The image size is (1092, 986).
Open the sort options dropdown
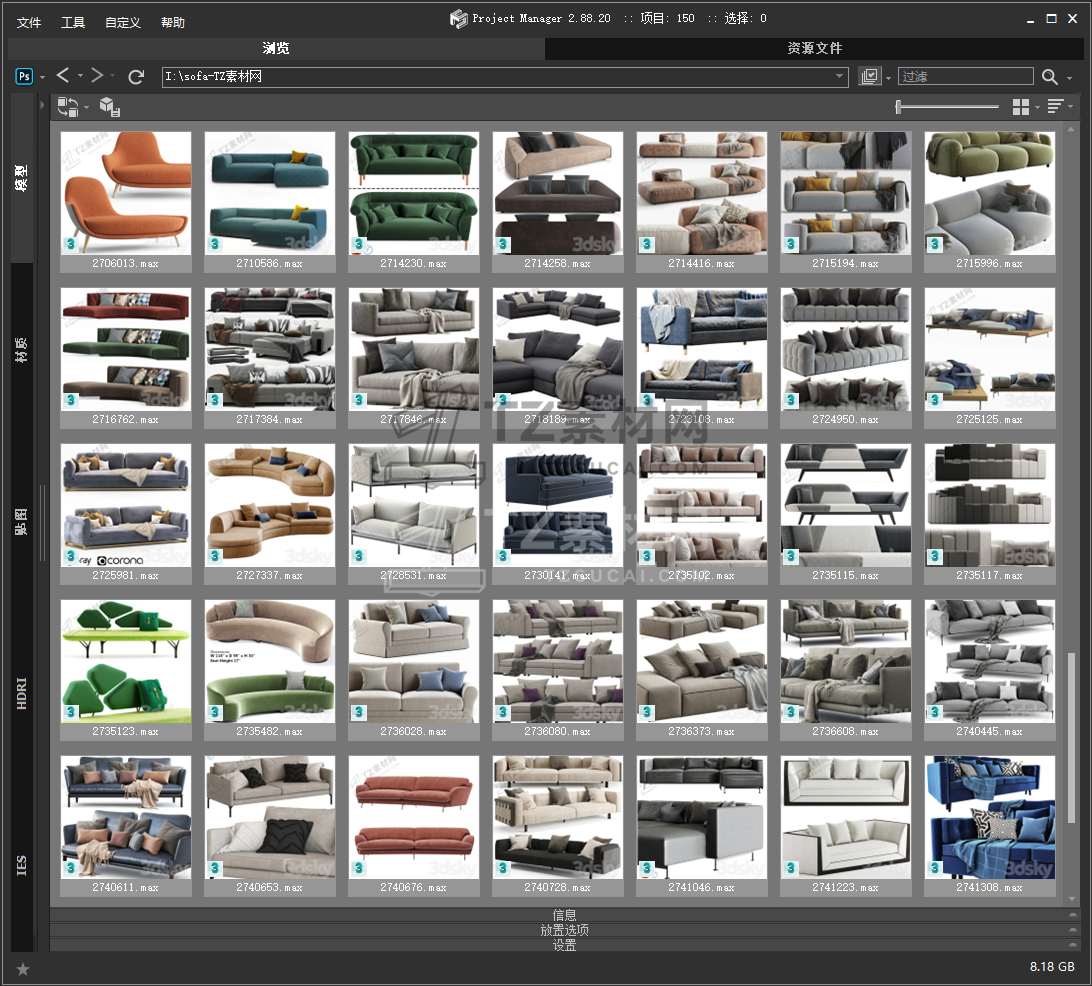(x=1056, y=107)
